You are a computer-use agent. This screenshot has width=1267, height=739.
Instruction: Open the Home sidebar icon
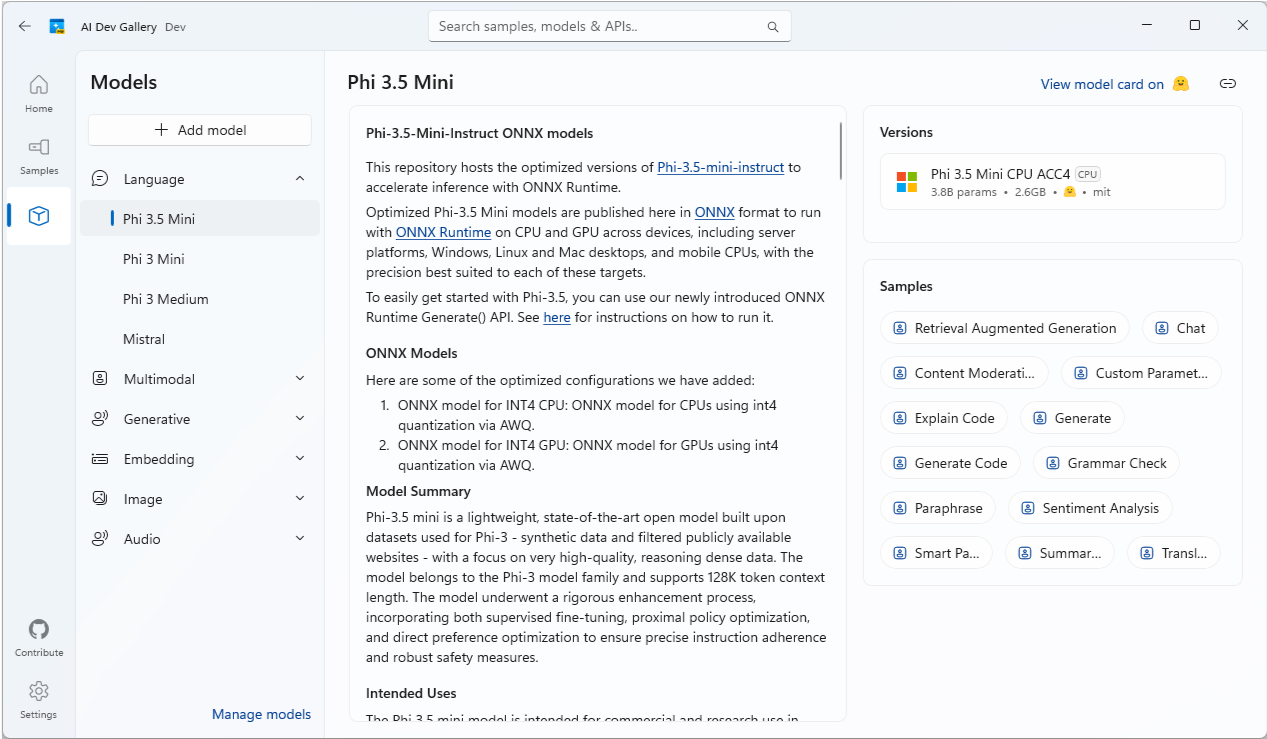click(39, 93)
